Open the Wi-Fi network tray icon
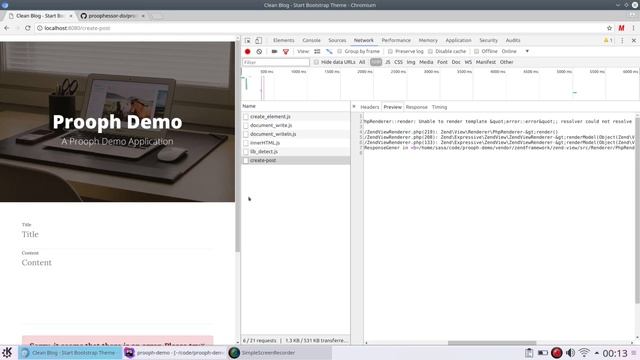Screen dimensions: 640x360 click(x=584, y=353)
